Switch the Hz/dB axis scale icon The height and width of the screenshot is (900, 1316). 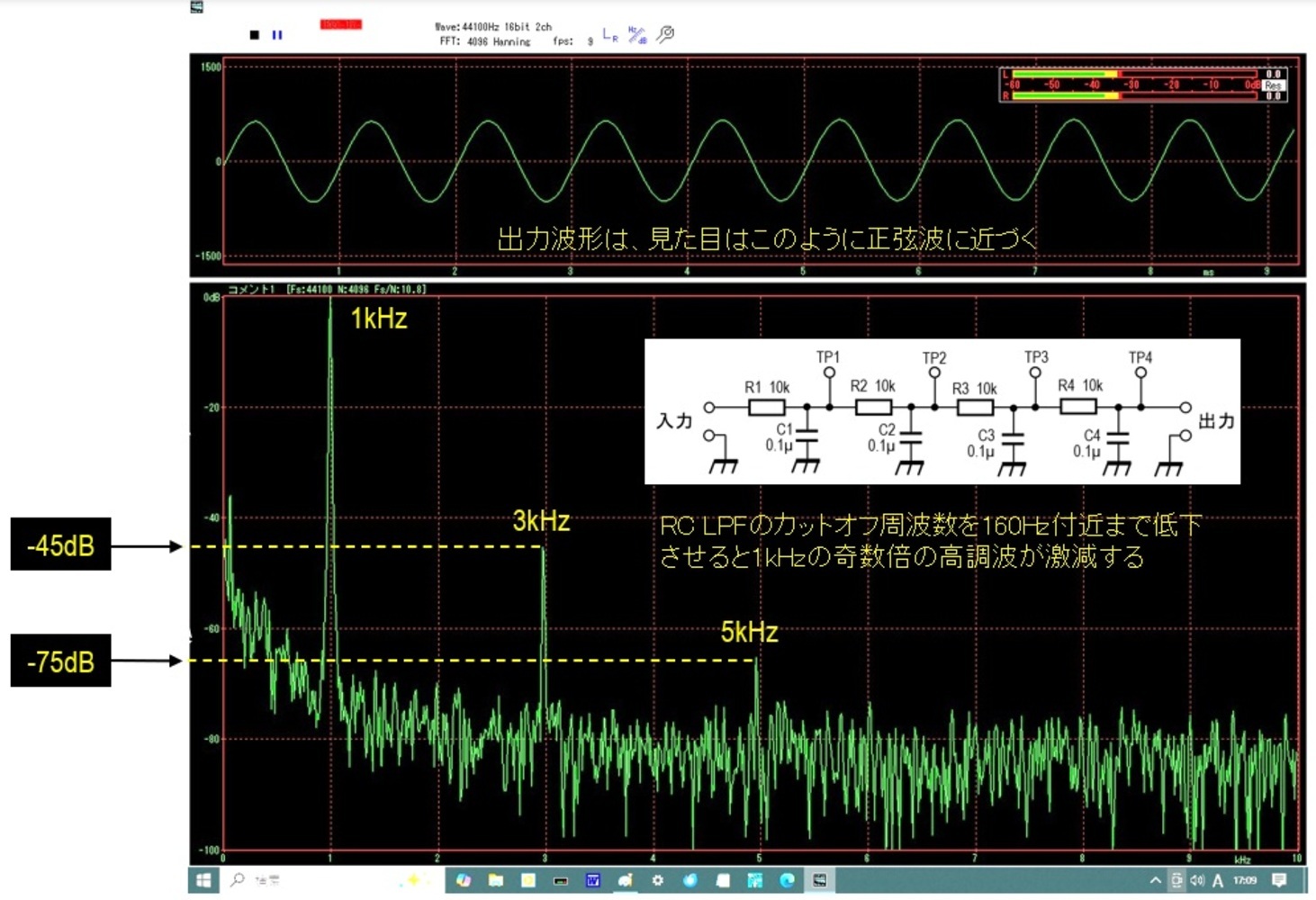(x=636, y=35)
